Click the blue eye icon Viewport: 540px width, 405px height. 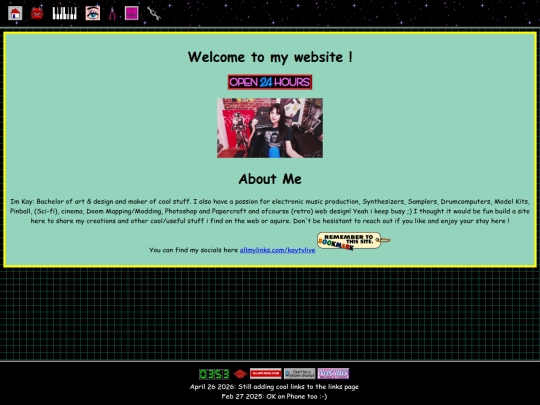coord(93,13)
